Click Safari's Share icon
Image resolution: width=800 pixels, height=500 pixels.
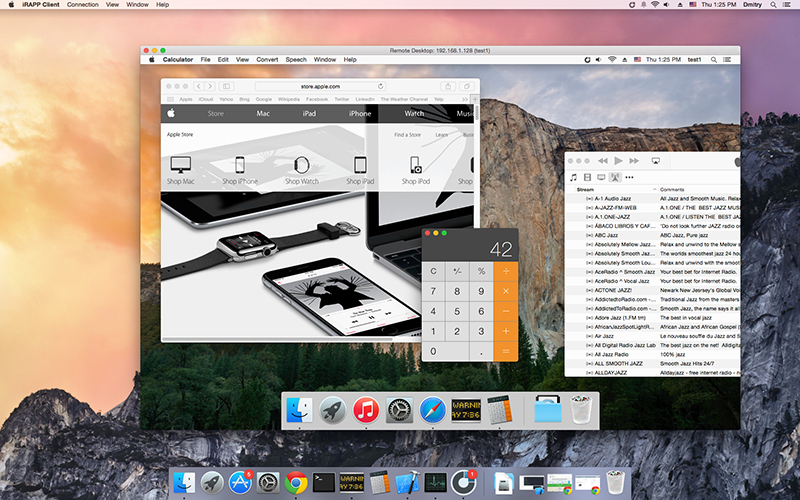coord(448,86)
